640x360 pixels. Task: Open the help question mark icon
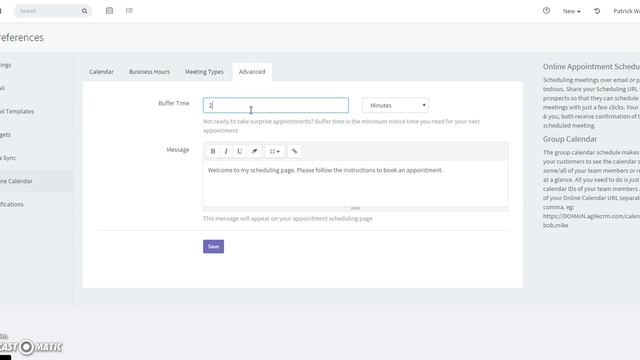[x=547, y=11]
